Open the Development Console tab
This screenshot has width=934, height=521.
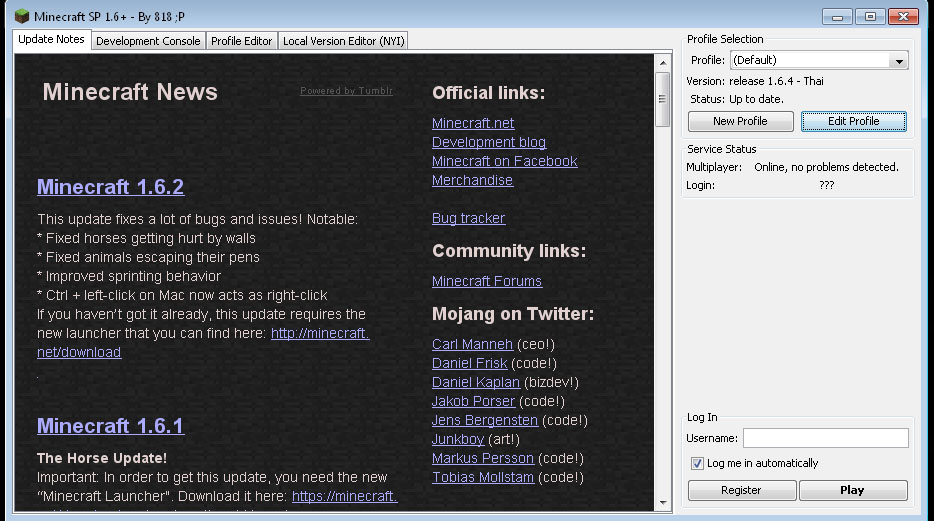pos(148,40)
